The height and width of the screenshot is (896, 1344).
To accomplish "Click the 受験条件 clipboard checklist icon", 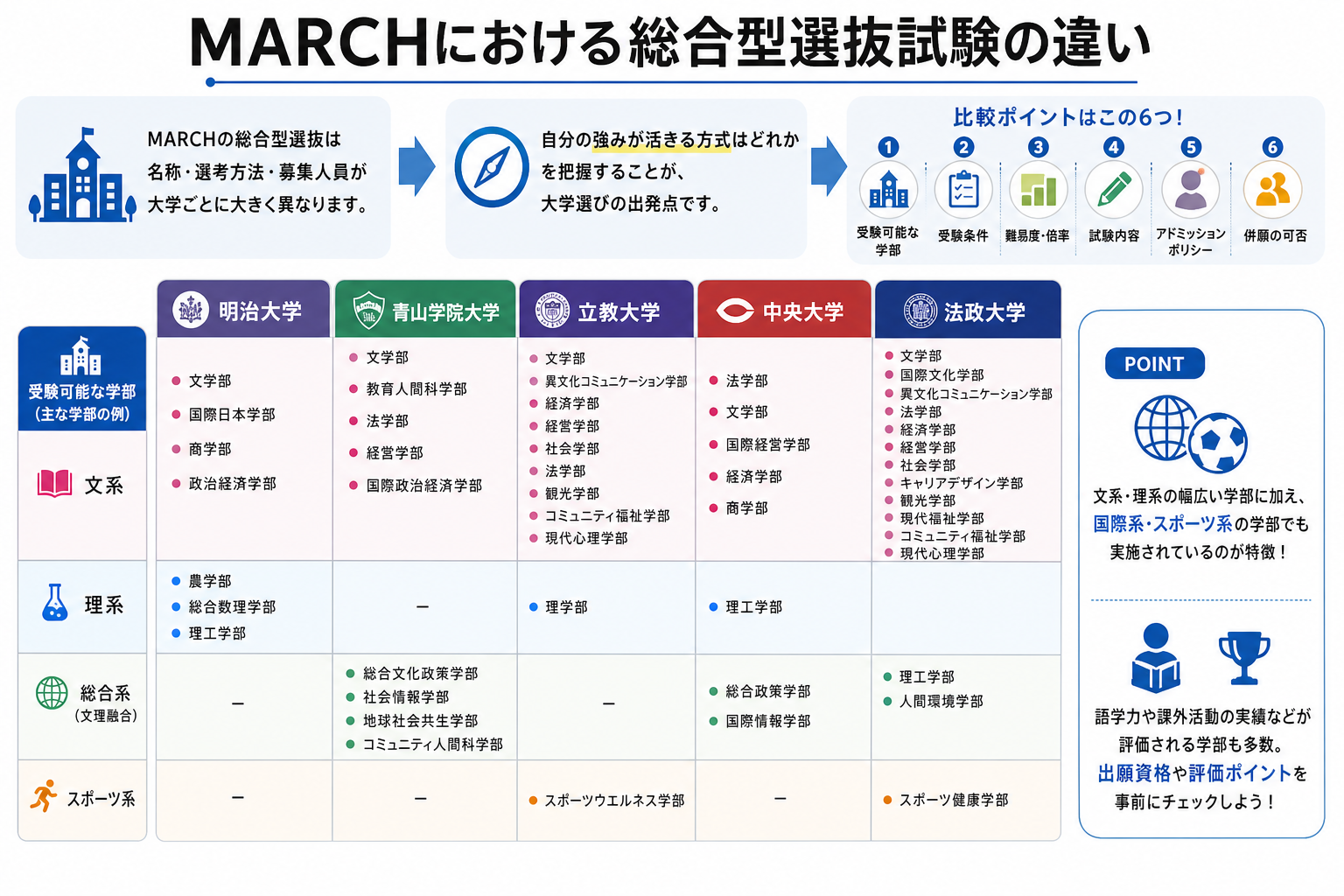I will point(963,190).
